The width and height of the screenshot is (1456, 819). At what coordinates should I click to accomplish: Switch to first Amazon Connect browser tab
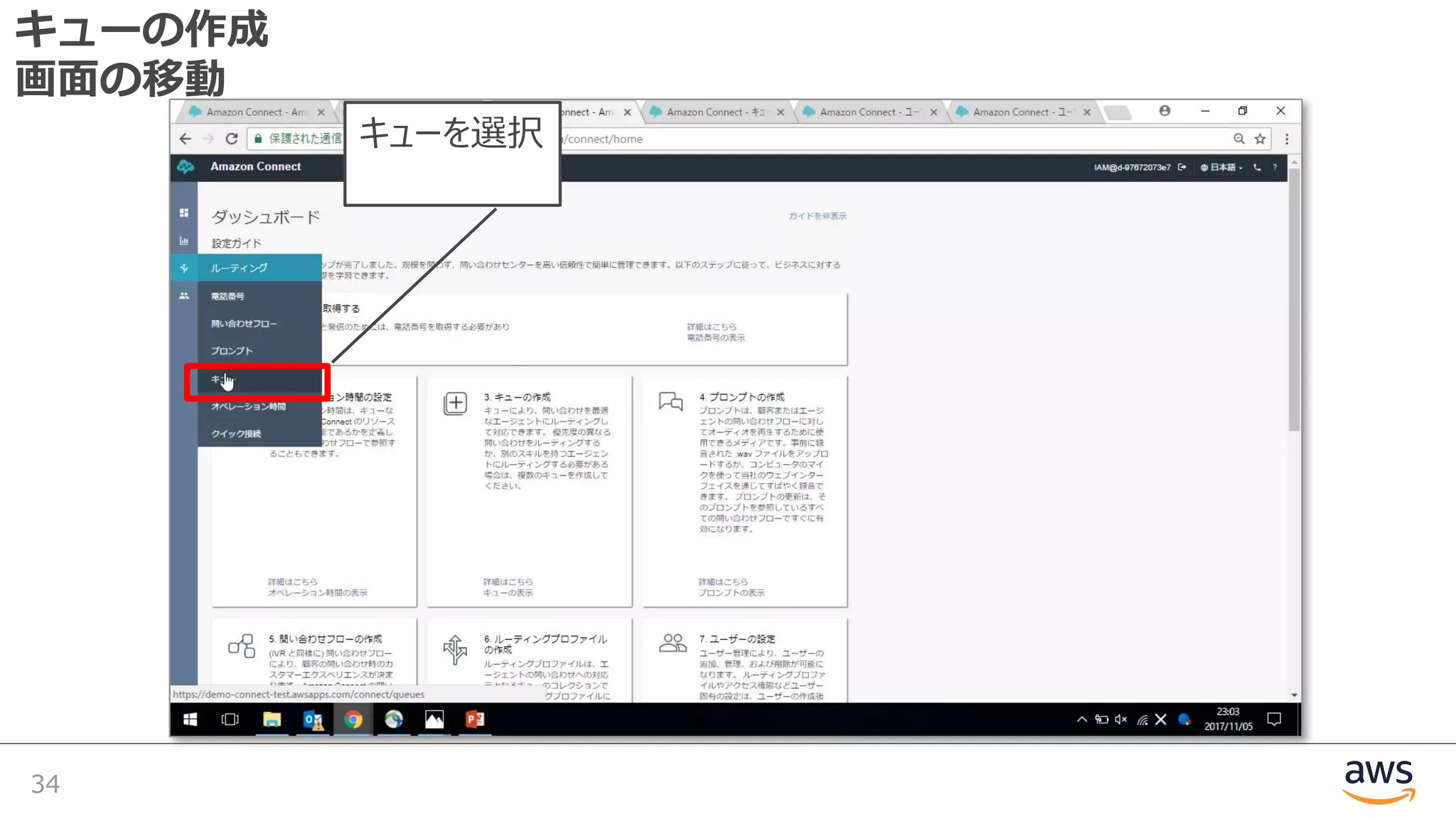pos(256,112)
